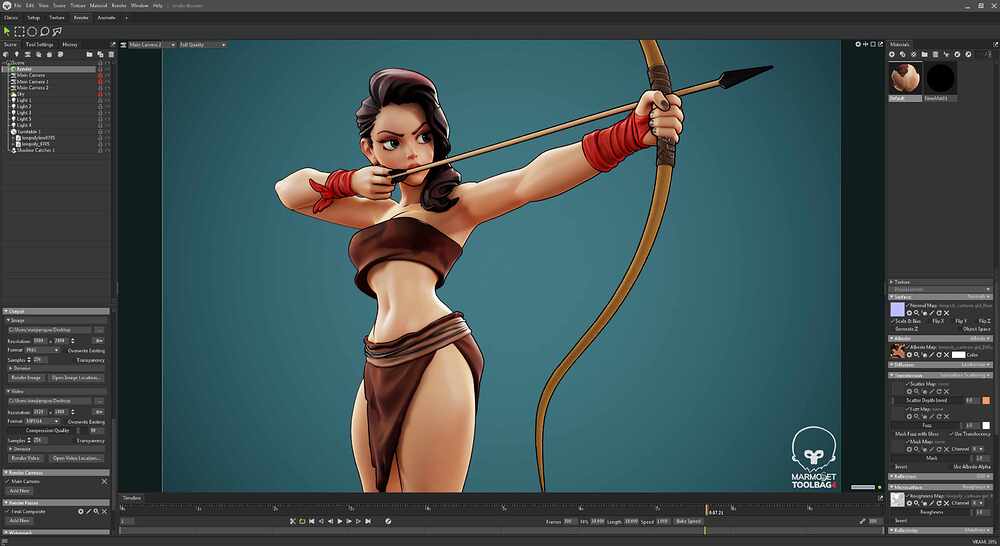Viewport: 1000px width, 546px height.
Task: Open the Main Camera 2 viewport camera dropdown
Action: coord(152,45)
